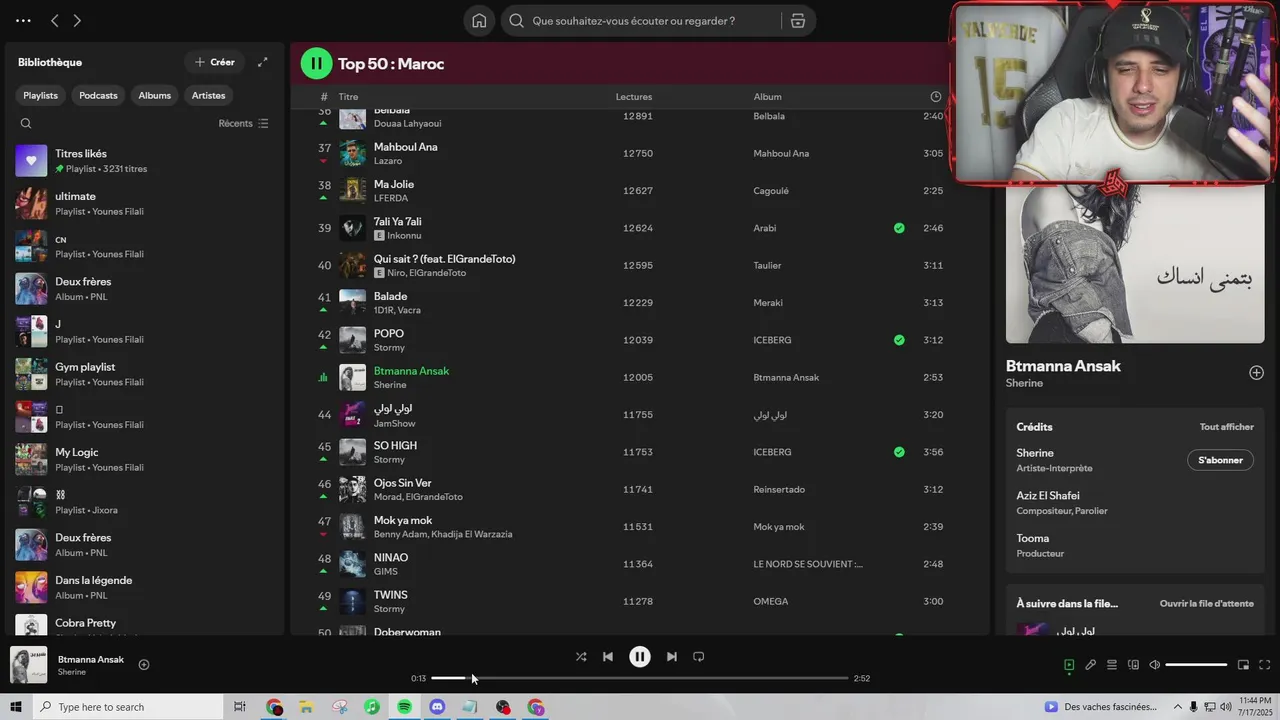Open Task View on taskbar
1280x720 pixels.
240,707
